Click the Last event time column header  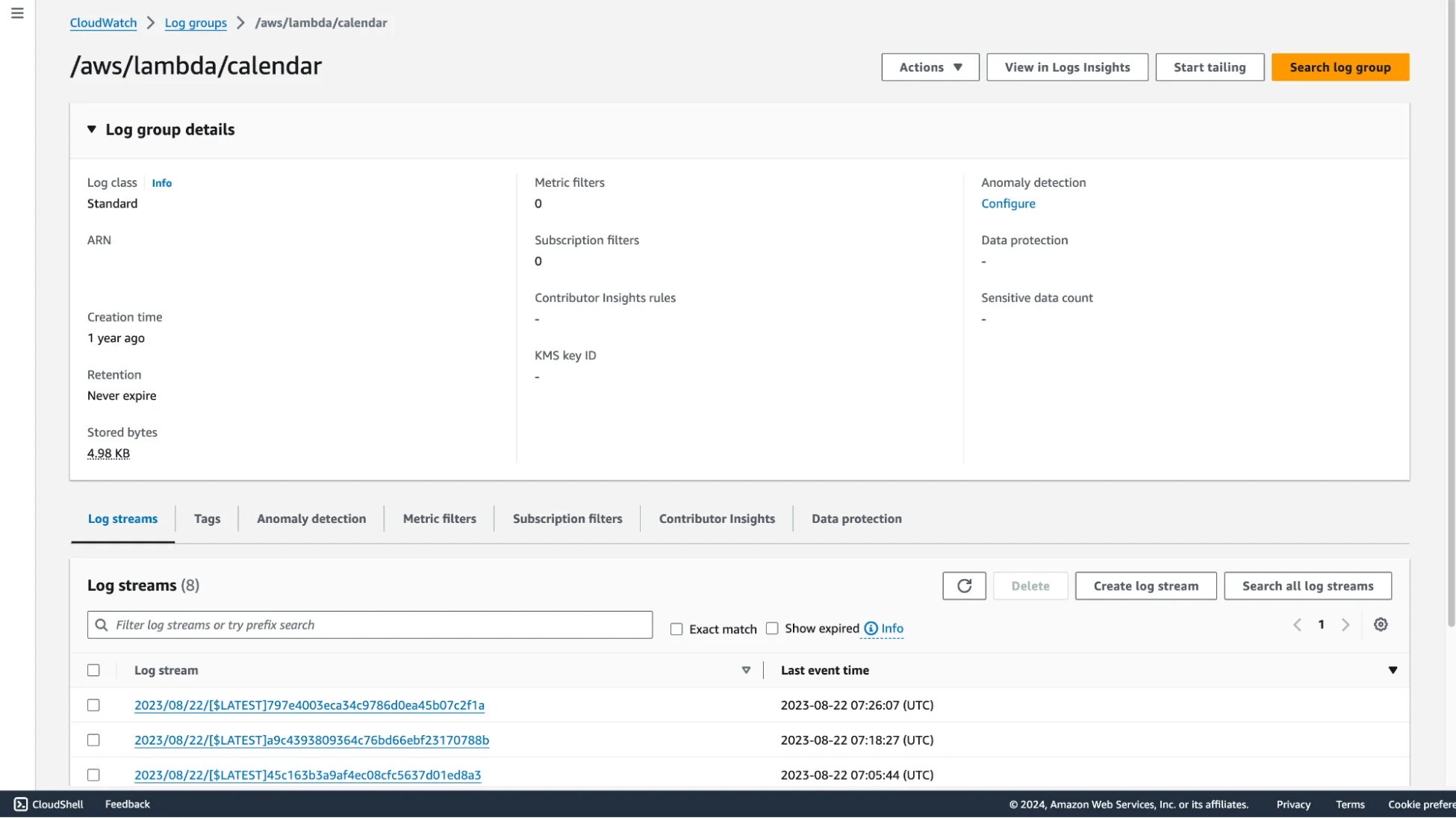click(x=824, y=670)
